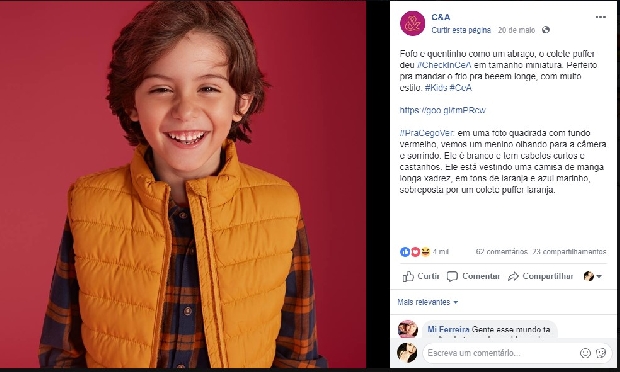View the love heart reaction icon
The height and width of the screenshot is (372, 620).
415,252
